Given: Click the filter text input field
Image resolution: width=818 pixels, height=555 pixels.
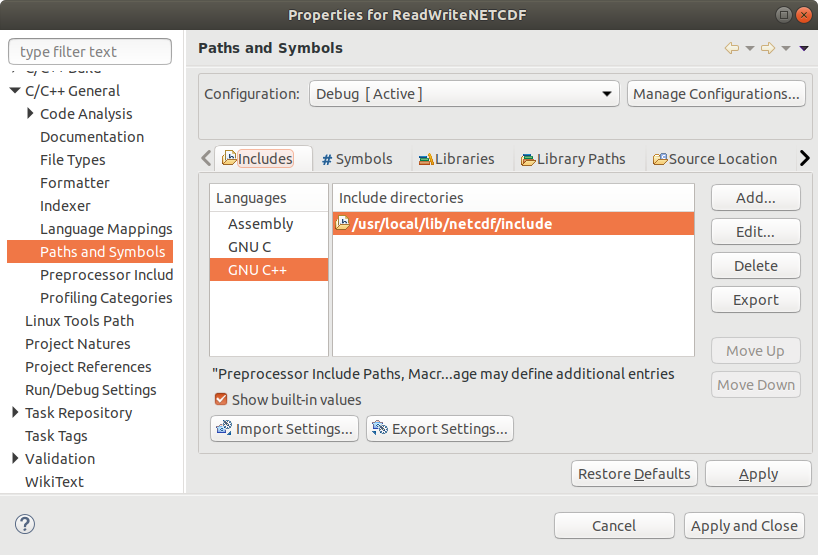Looking at the screenshot, I should (90, 52).
